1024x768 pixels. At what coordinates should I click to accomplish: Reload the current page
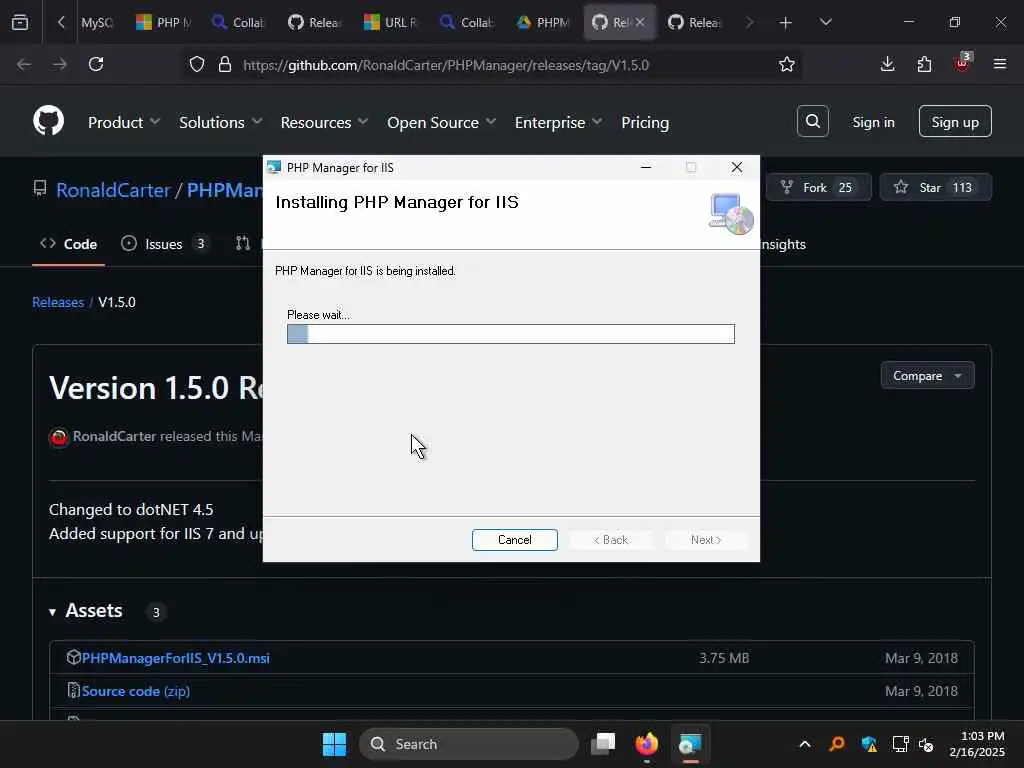tap(96, 64)
